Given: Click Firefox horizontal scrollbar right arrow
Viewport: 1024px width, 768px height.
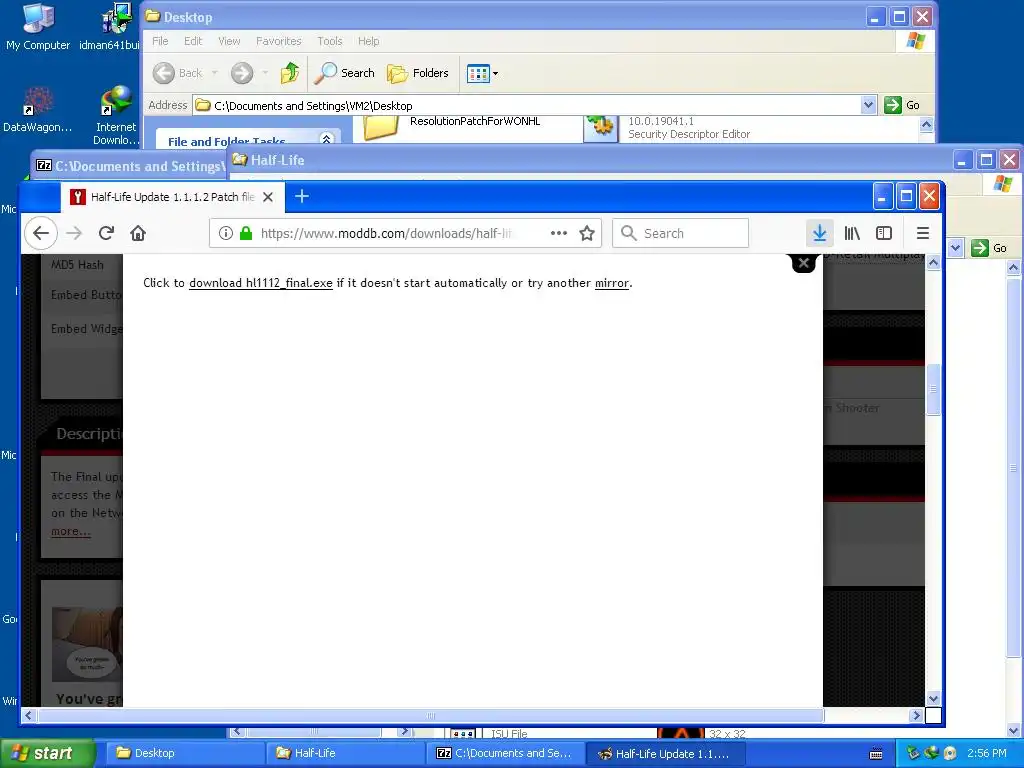Looking at the screenshot, I should (x=916, y=715).
